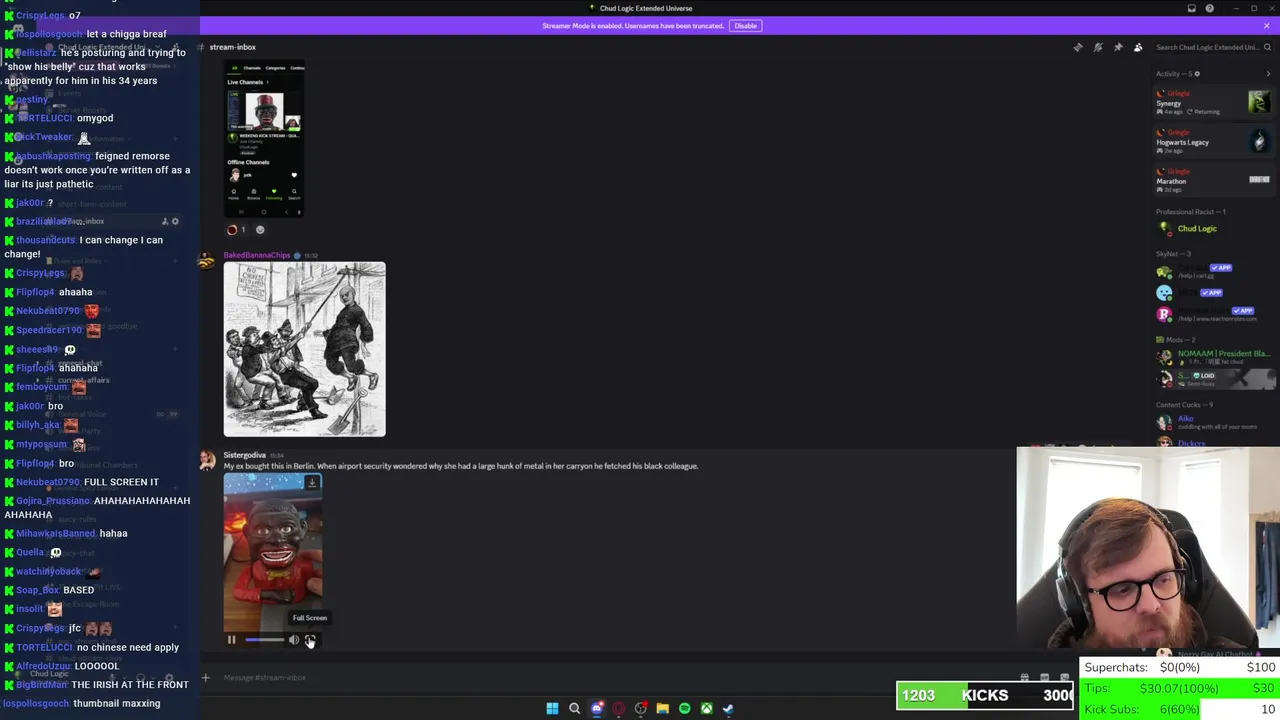This screenshot has height=720, width=1280.
Task: Open the Marathon activity card
Action: [1213, 180]
